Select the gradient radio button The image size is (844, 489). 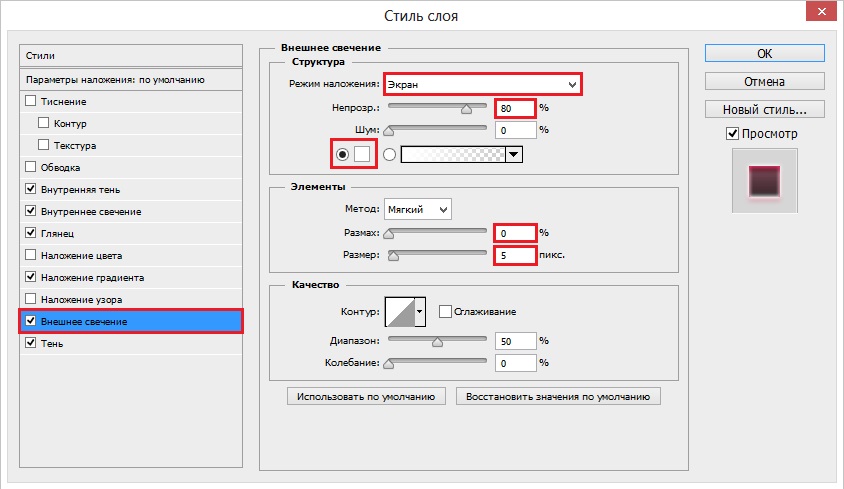coord(389,155)
